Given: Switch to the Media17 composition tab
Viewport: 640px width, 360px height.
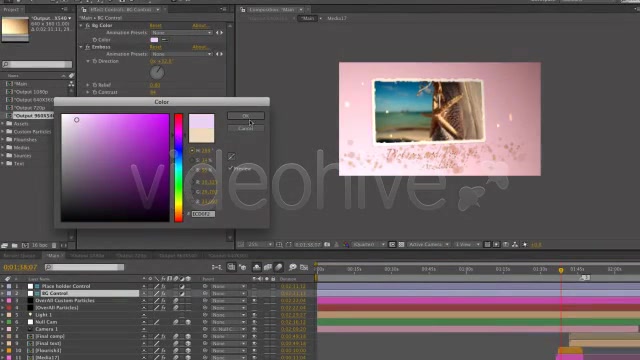Looking at the screenshot, I should pos(337,18).
